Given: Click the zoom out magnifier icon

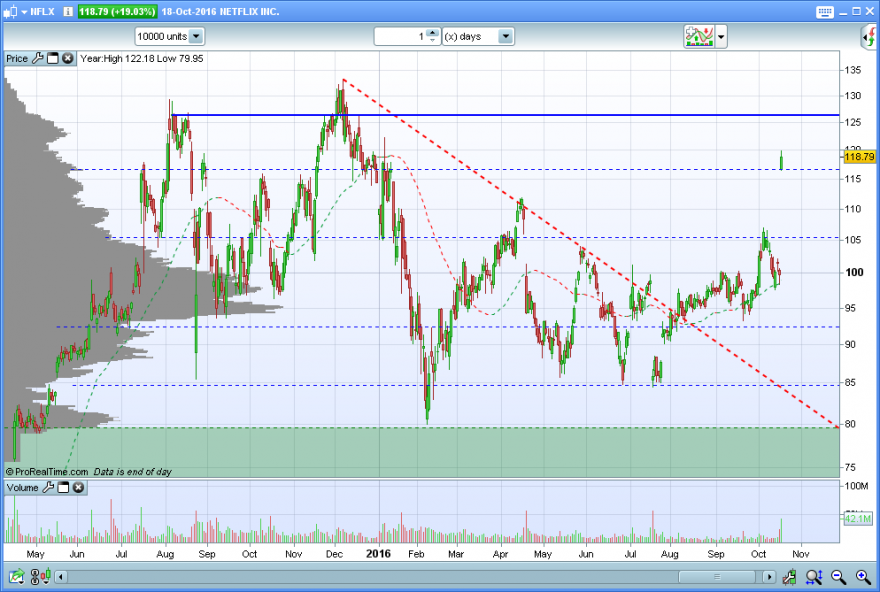Looking at the screenshot, I should tap(838, 576).
